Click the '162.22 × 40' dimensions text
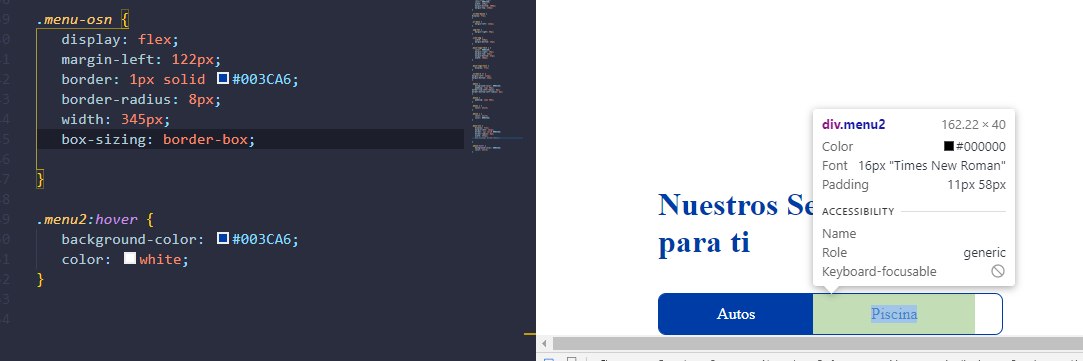The width and height of the screenshot is (1083, 361). (x=973, y=125)
